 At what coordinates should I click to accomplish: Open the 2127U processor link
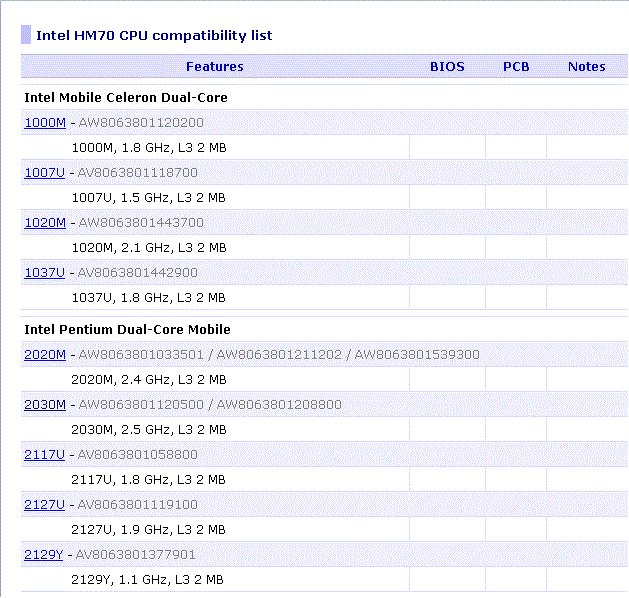[45, 504]
